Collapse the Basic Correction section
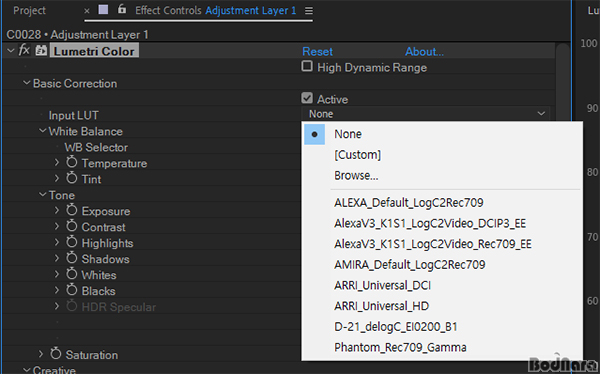 click(26, 83)
